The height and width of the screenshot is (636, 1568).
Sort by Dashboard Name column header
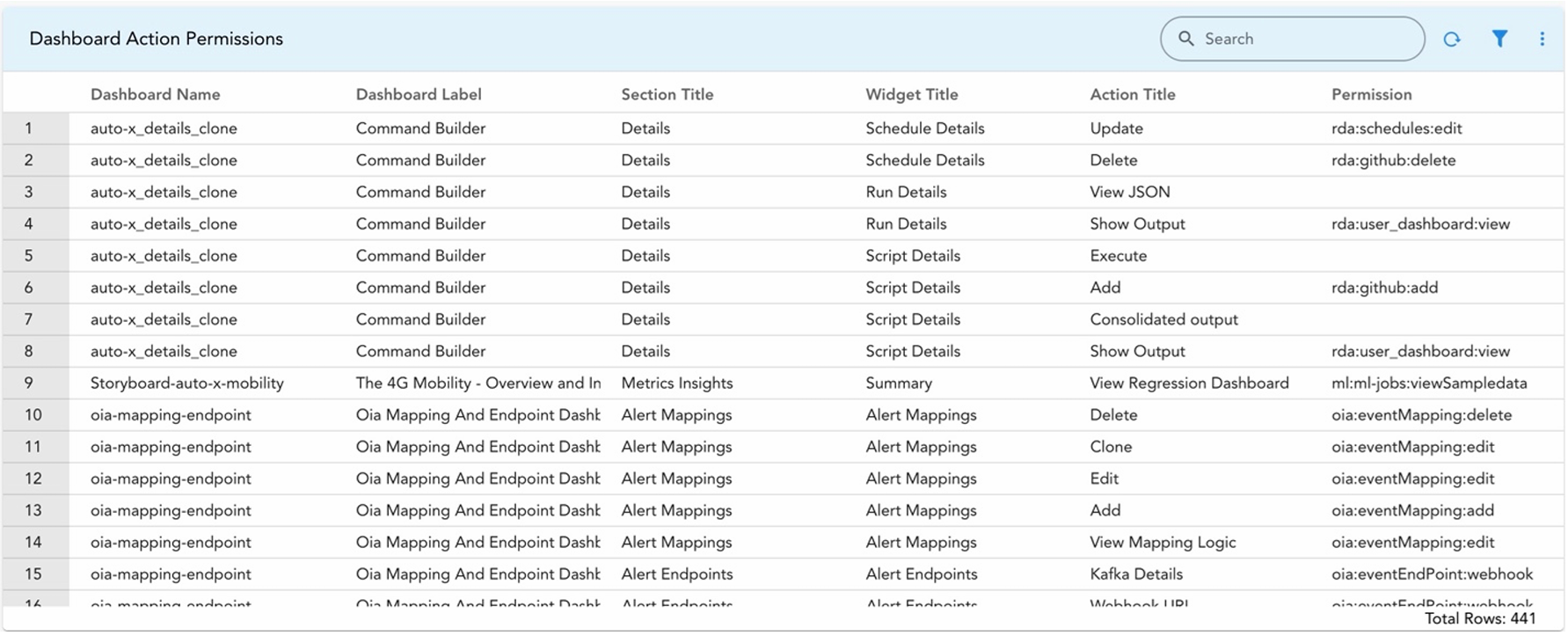point(156,94)
